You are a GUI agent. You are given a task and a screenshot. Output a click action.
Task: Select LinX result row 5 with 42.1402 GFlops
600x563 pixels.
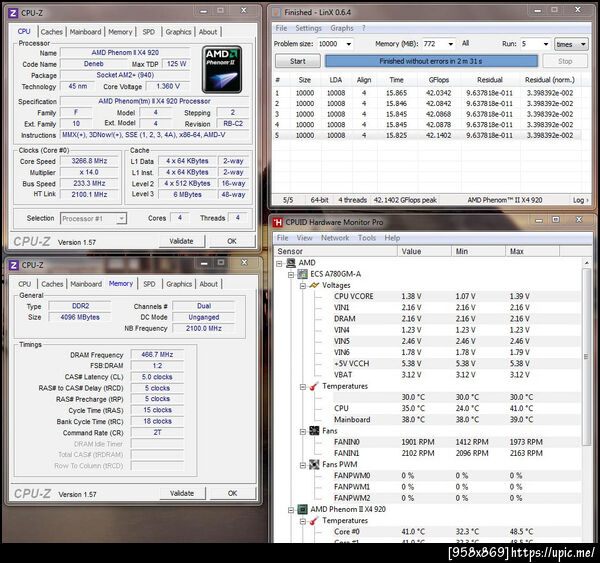click(427, 135)
